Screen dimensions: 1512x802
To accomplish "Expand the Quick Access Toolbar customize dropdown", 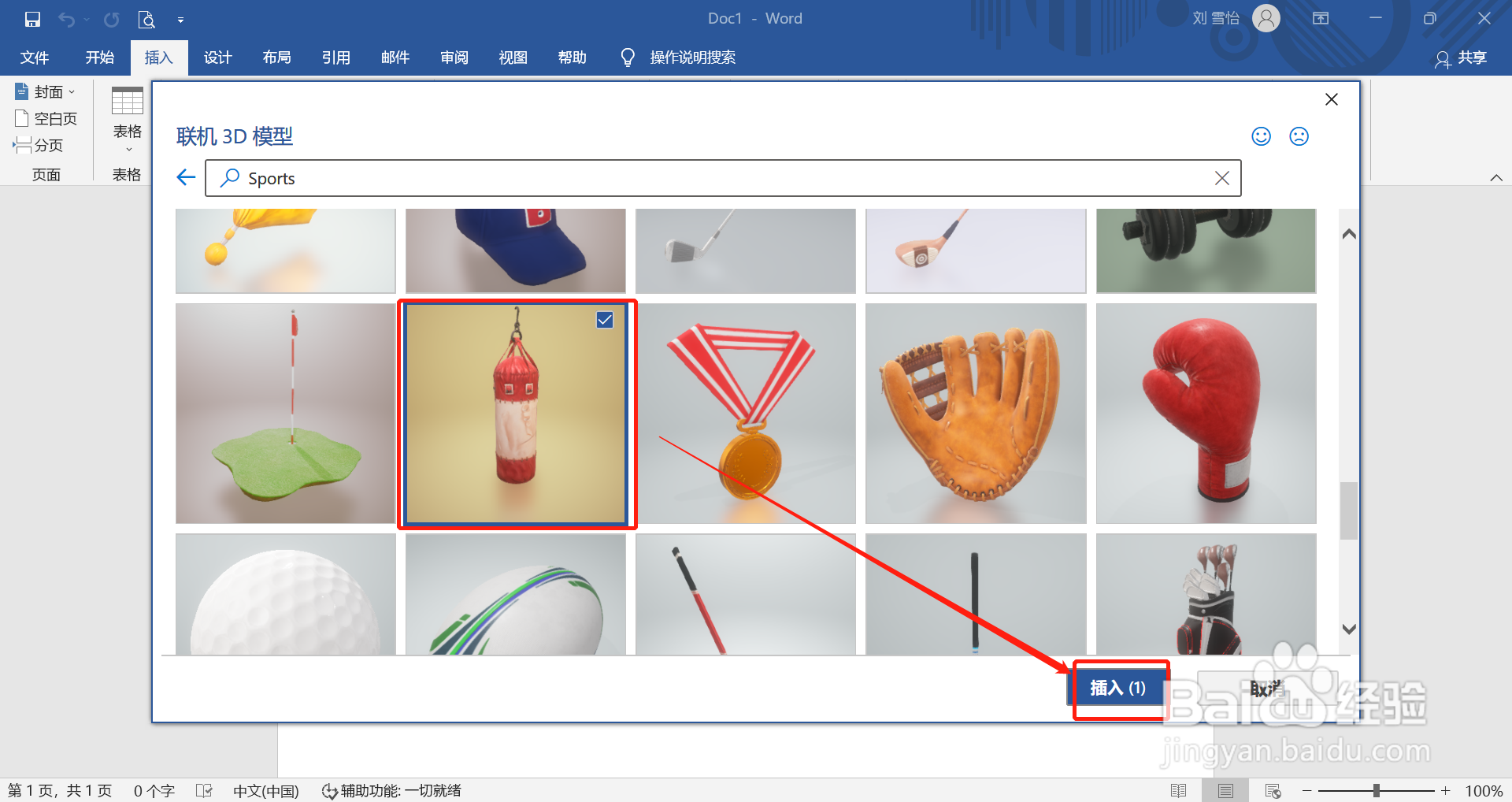I will pos(181,19).
